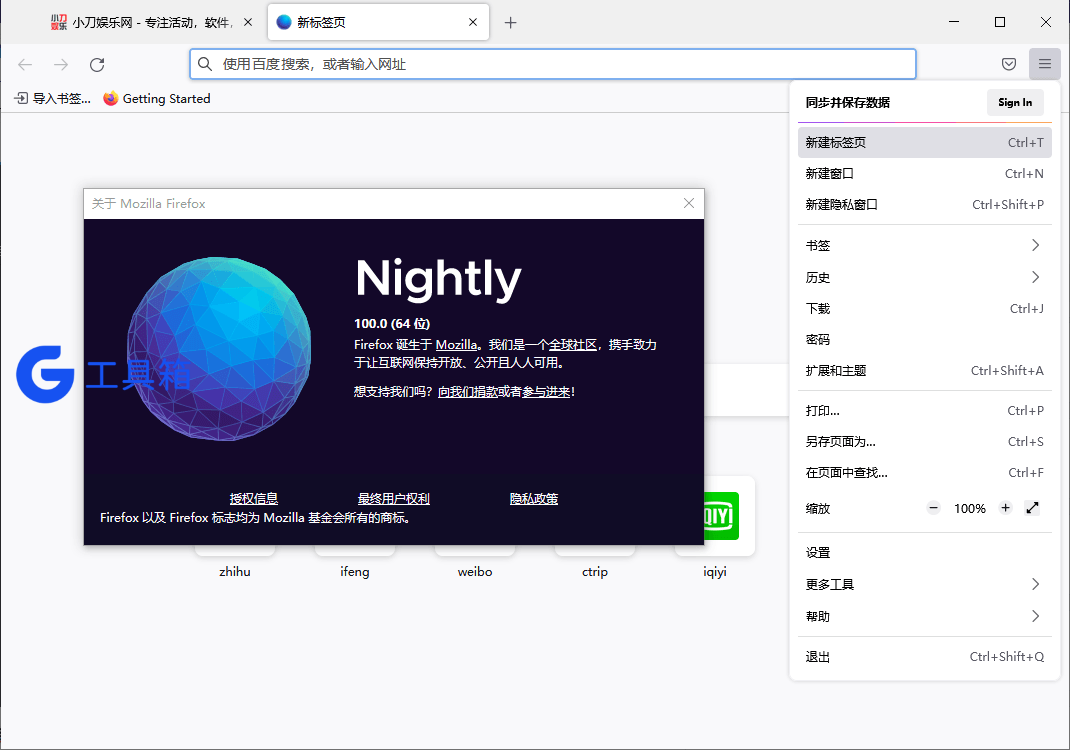Reload the current page
The width and height of the screenshot is (1070, 750).
[97, 64]
